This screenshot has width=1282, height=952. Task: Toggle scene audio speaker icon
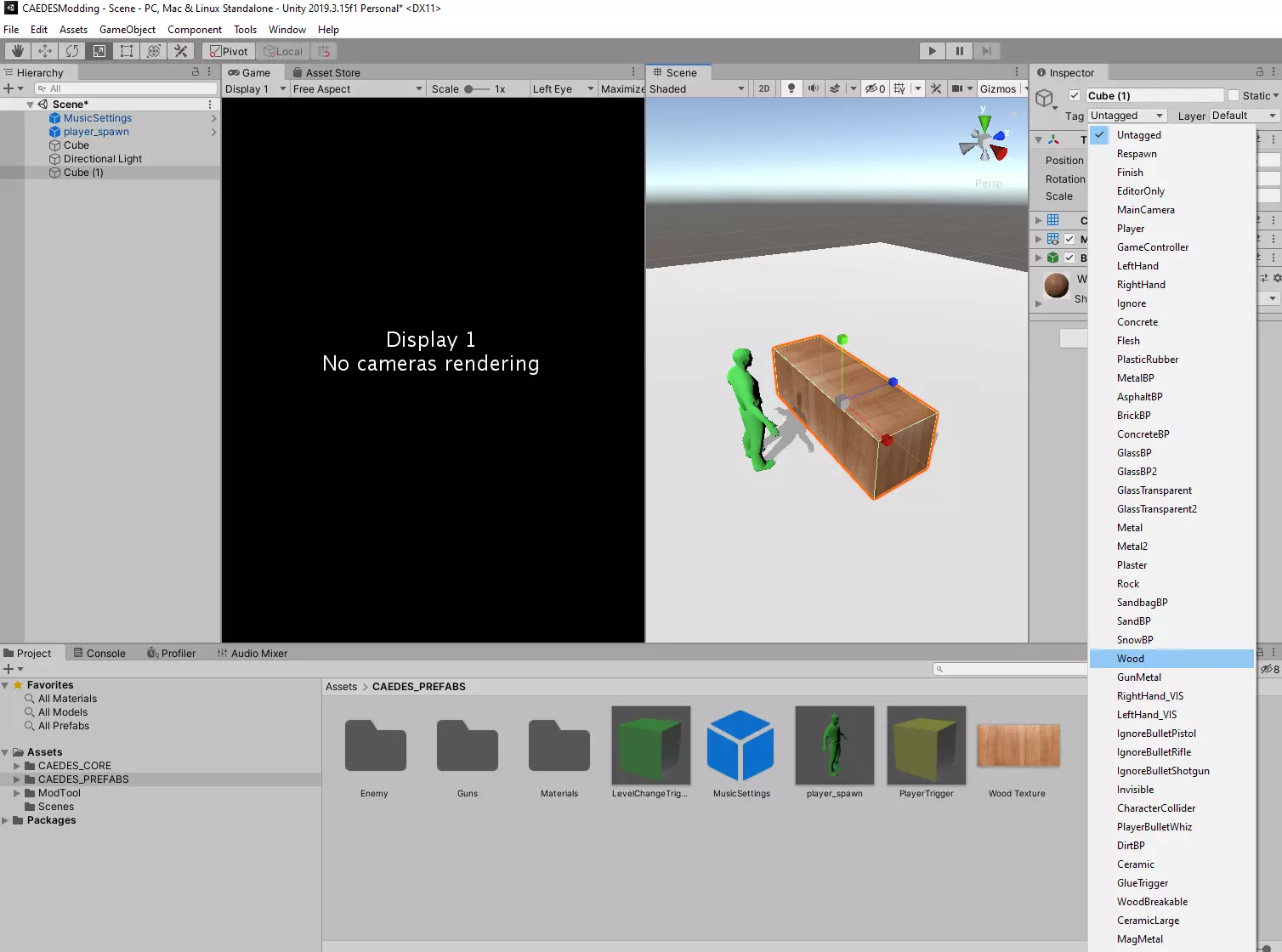tap(814, 88)
